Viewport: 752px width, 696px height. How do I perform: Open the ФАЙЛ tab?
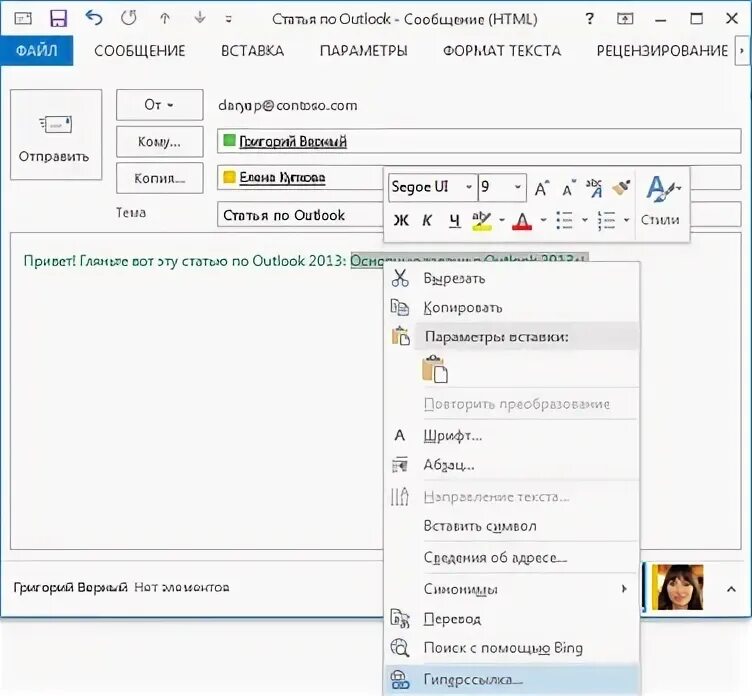(x=37, y=50)
